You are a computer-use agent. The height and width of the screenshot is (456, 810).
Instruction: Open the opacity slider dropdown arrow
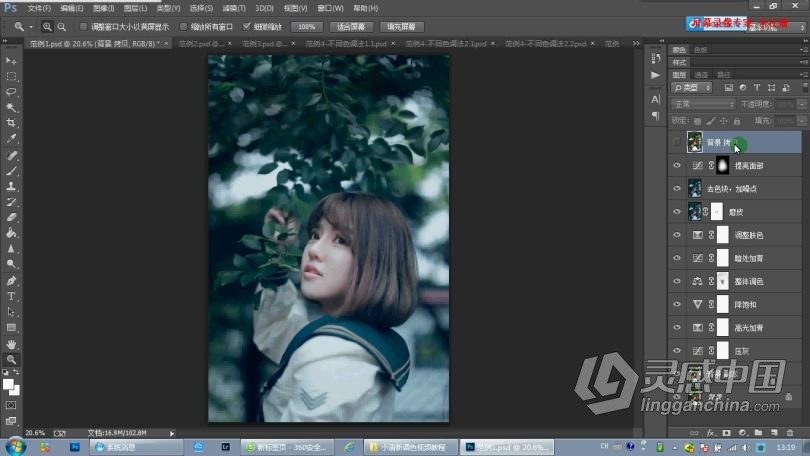[802, 104]
